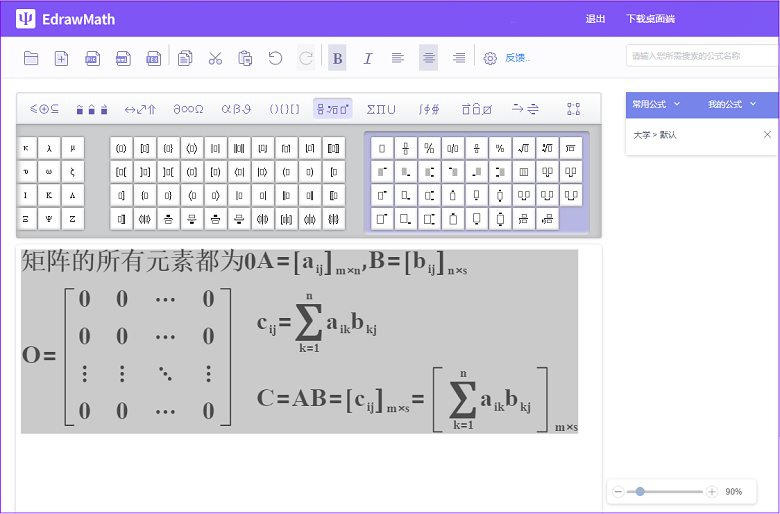Open settings gear icon
The image size is (780, 514).
490,58
